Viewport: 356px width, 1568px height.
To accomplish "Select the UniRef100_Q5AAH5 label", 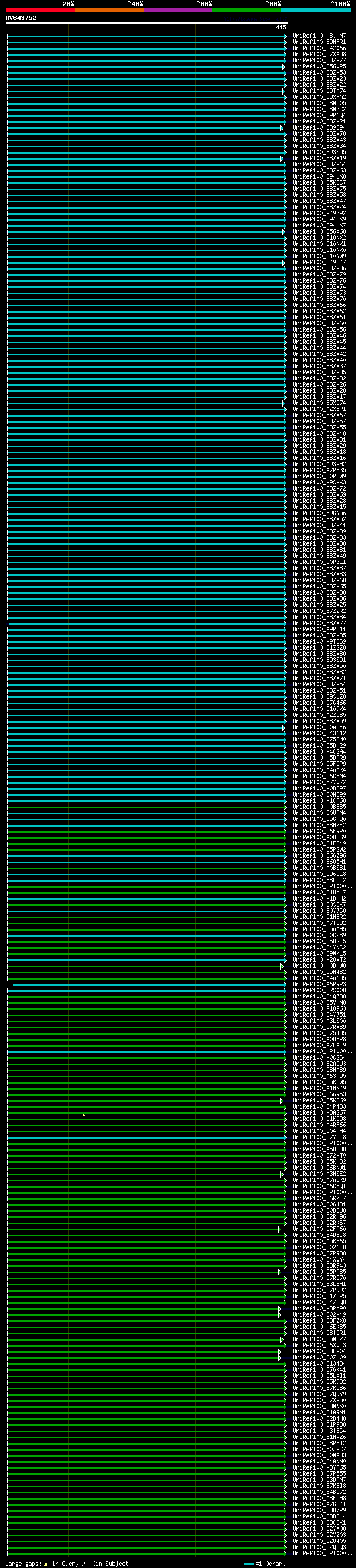I will 319,929.
